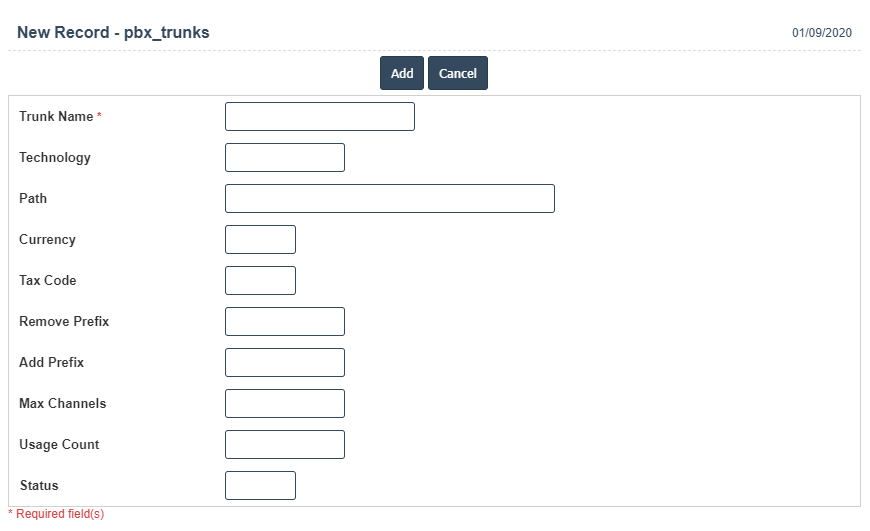Click the 01/09/2020 date text
The width and height of the screenshot is (870, 531).
[822, 33]
